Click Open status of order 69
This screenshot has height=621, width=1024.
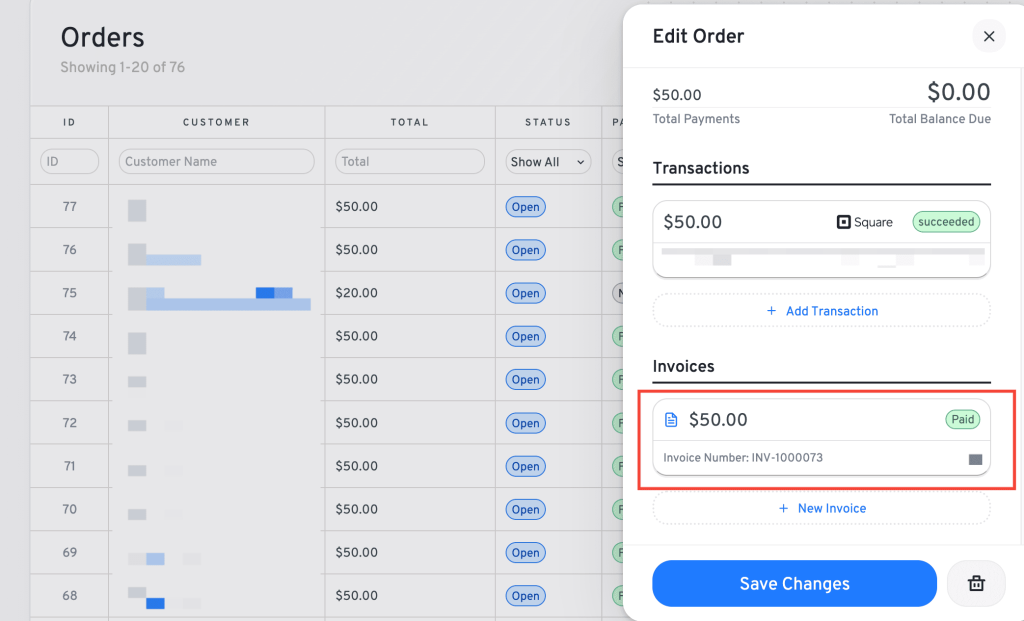pyautogui.click(x=525, y=552)
